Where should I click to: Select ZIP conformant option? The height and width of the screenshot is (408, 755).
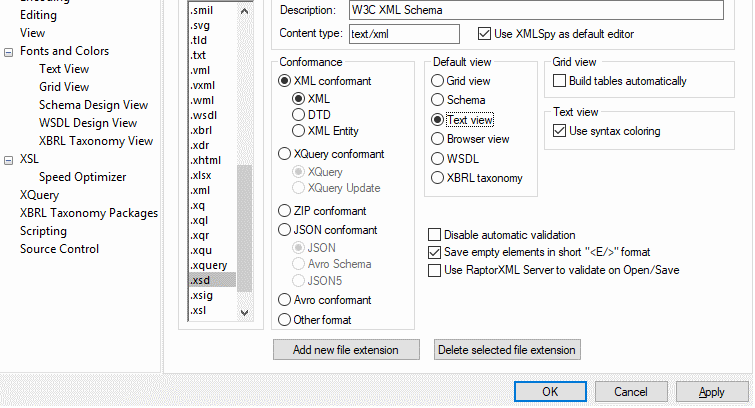(x=285, y=211)
